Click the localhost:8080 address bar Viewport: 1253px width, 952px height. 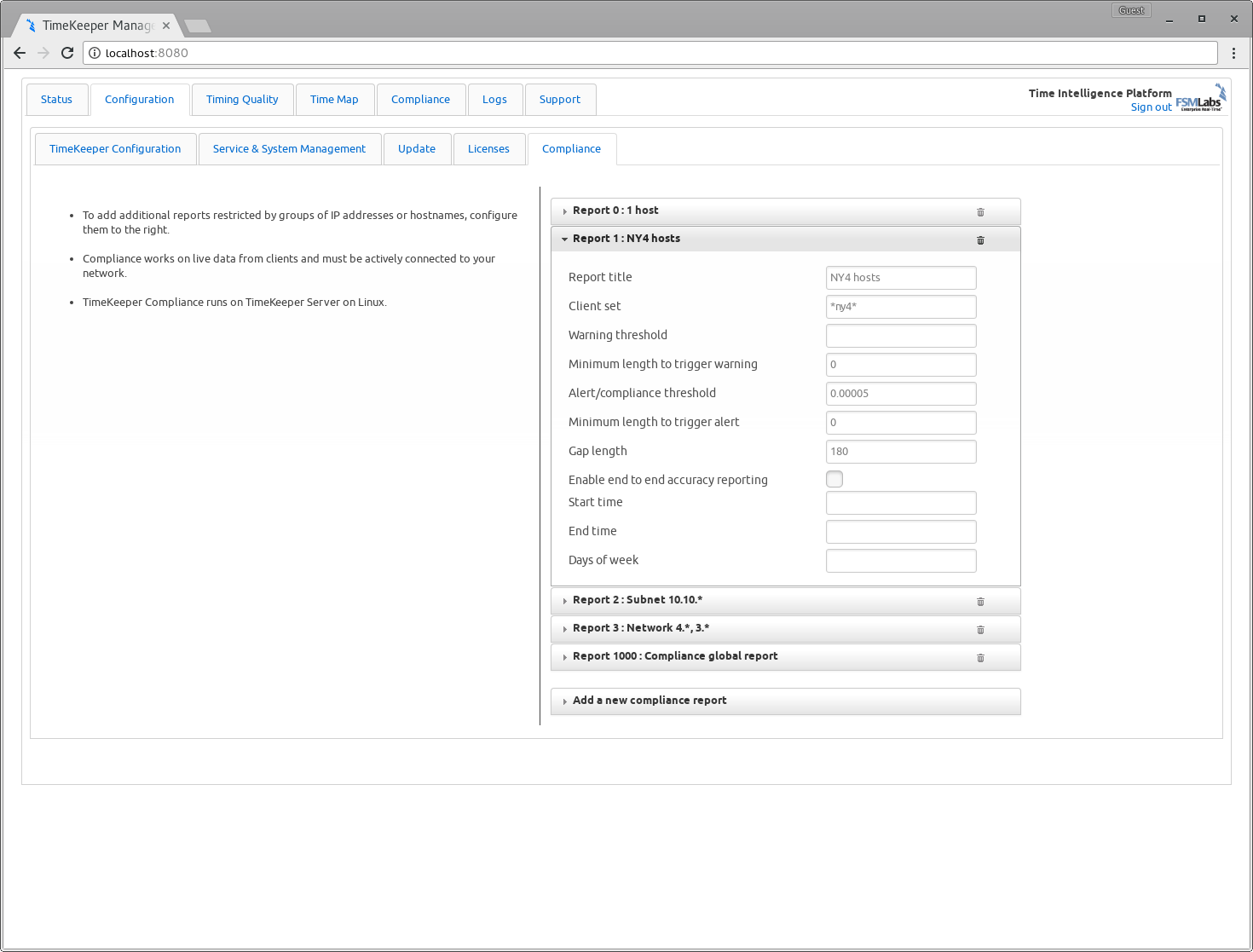pyautogui.click(x=650, y=53)
